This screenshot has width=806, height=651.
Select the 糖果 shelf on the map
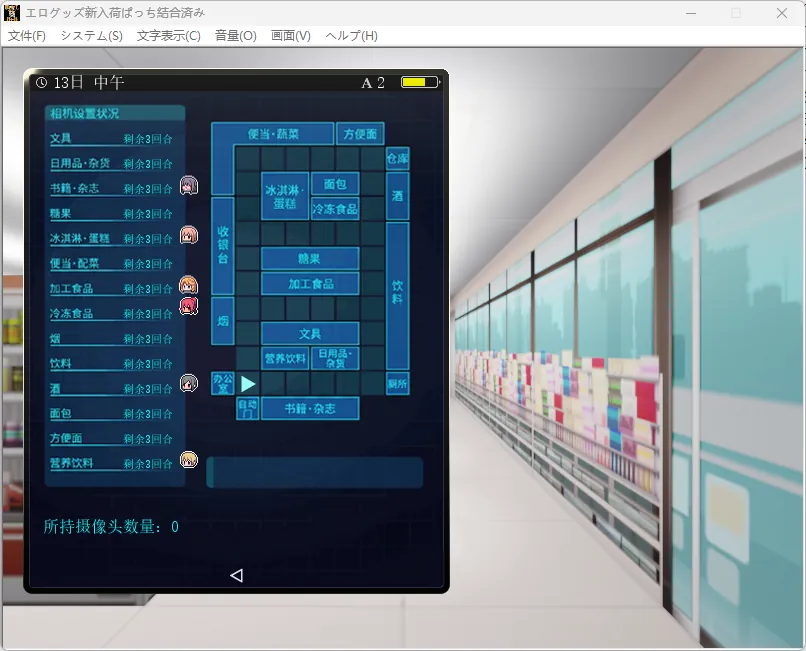(x=310, y=259)
